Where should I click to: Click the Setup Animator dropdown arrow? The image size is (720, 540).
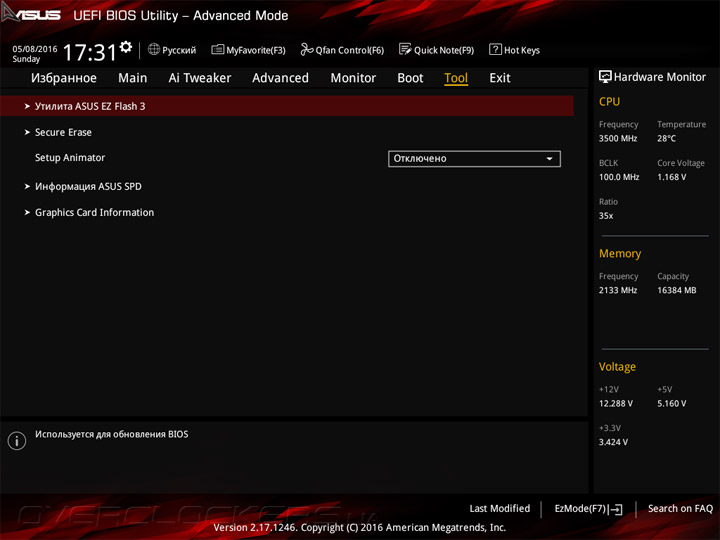[549, 159]
